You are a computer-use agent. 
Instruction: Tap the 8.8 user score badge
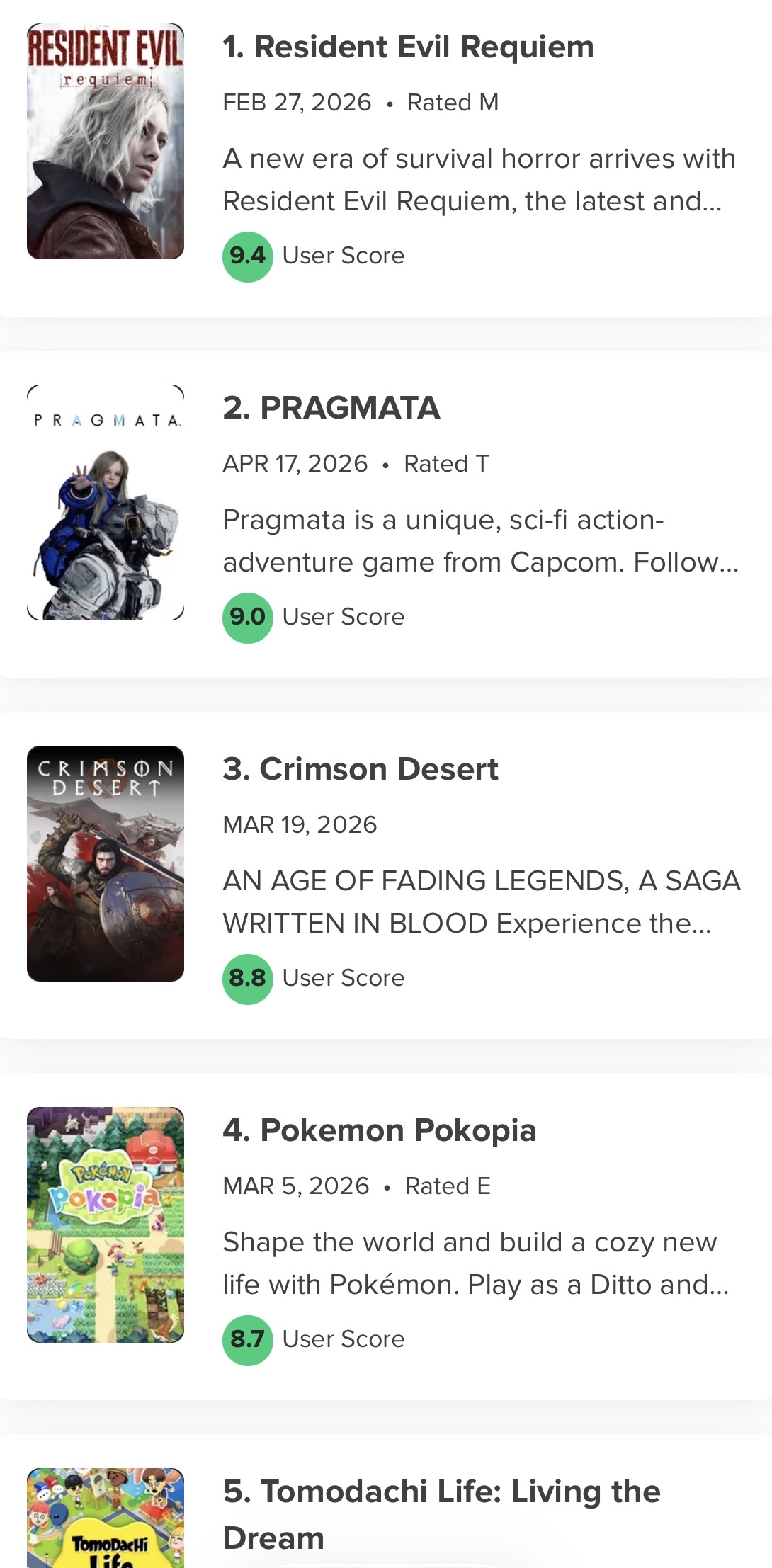(x=247, y=979)
